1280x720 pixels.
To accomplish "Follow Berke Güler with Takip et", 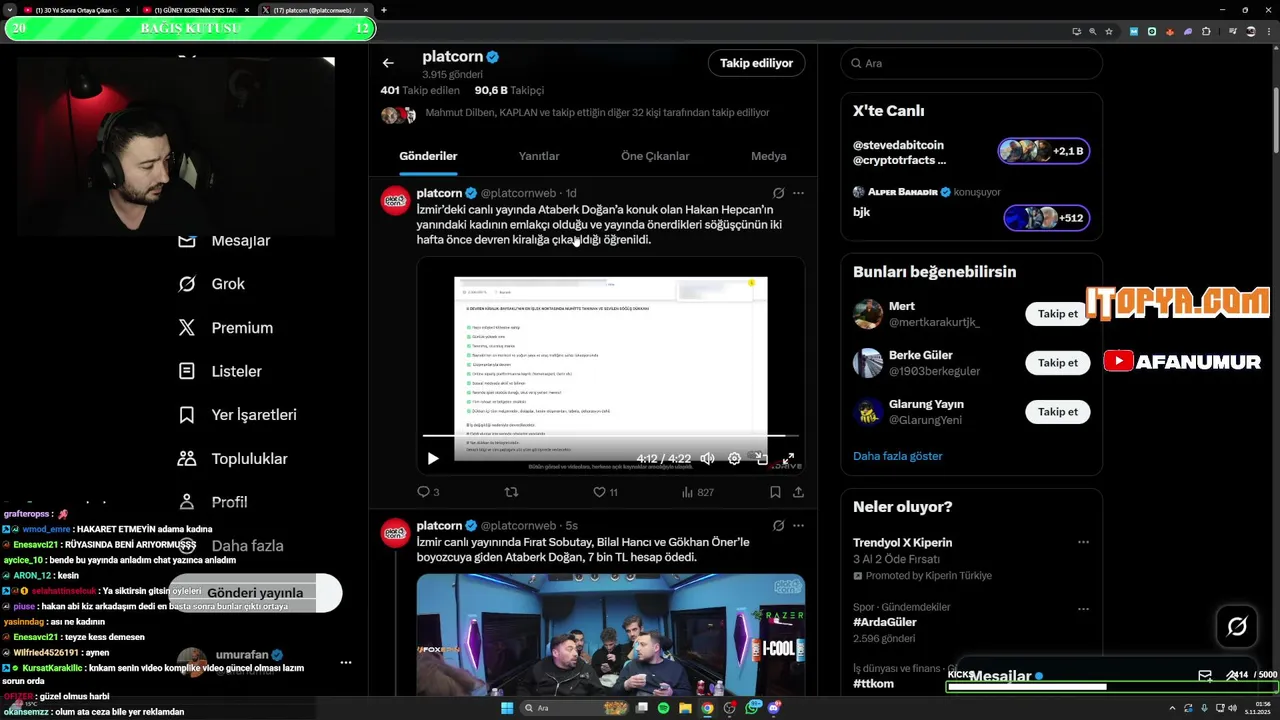I will click(x=1057, y=363).
